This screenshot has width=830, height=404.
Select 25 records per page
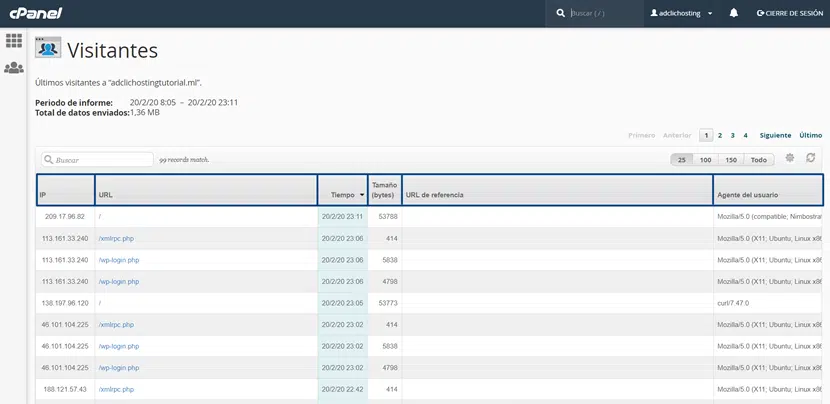point(681,160)
